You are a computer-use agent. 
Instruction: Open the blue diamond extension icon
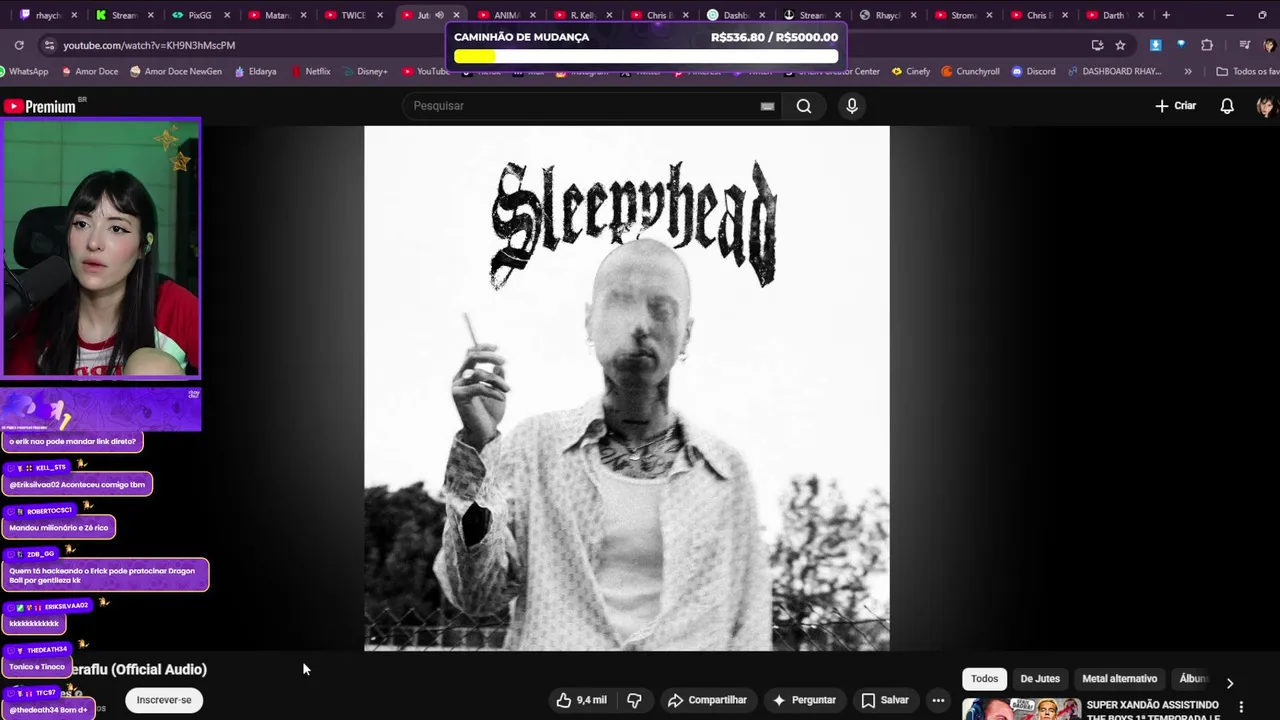point(1181,45)
